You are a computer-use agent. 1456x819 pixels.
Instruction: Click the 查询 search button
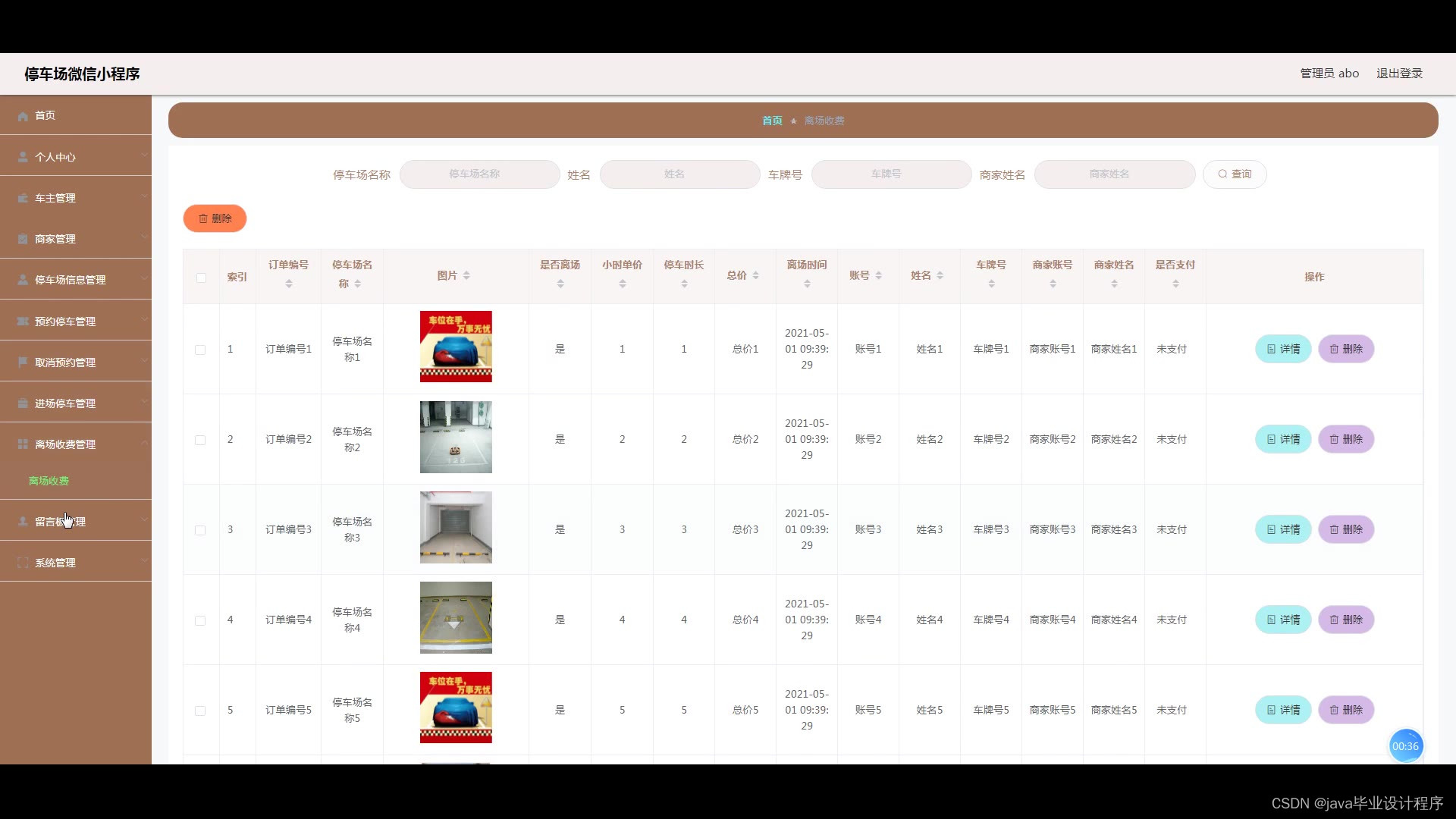pyautogui.click(x=1234, y=174)
